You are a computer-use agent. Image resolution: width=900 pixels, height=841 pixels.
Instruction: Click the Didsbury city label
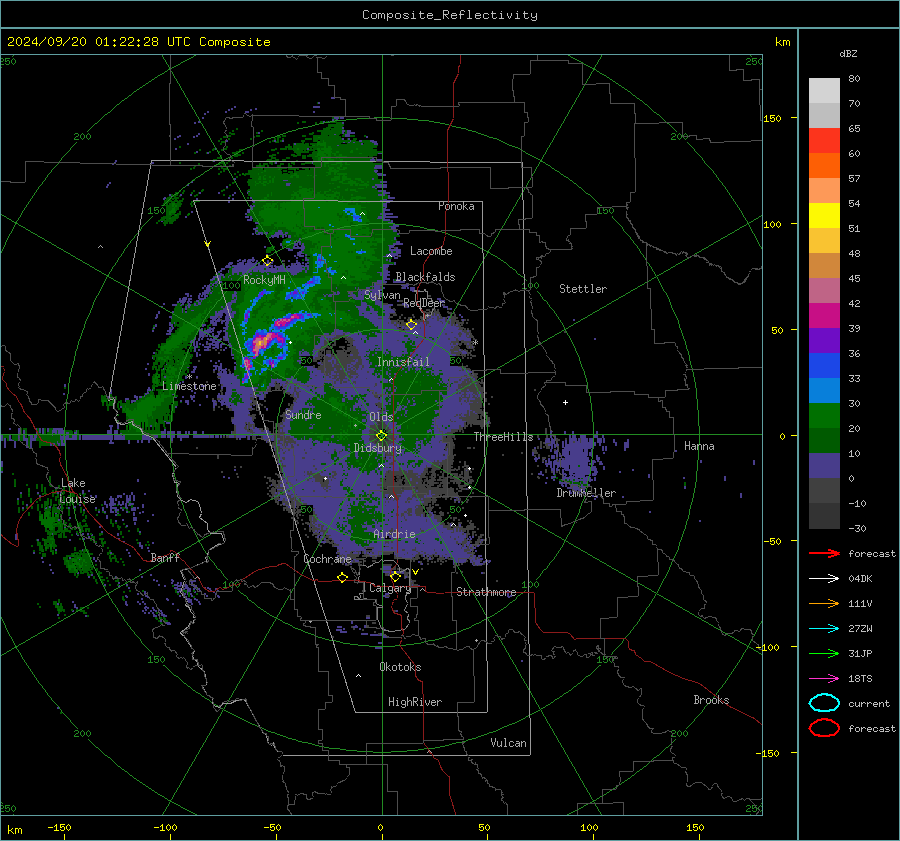click(378, 448)
